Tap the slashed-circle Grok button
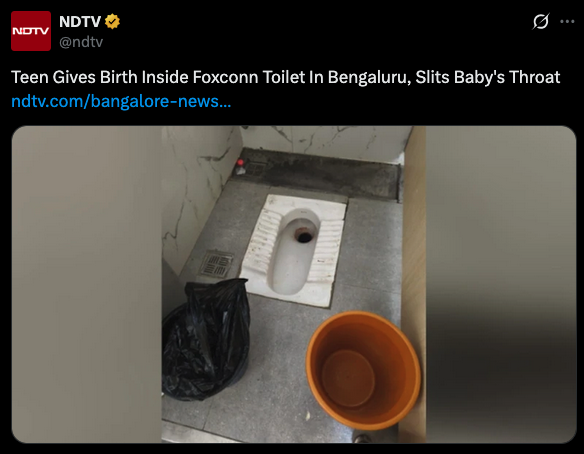This screenshot has height=454, width=584. point(540,21)
